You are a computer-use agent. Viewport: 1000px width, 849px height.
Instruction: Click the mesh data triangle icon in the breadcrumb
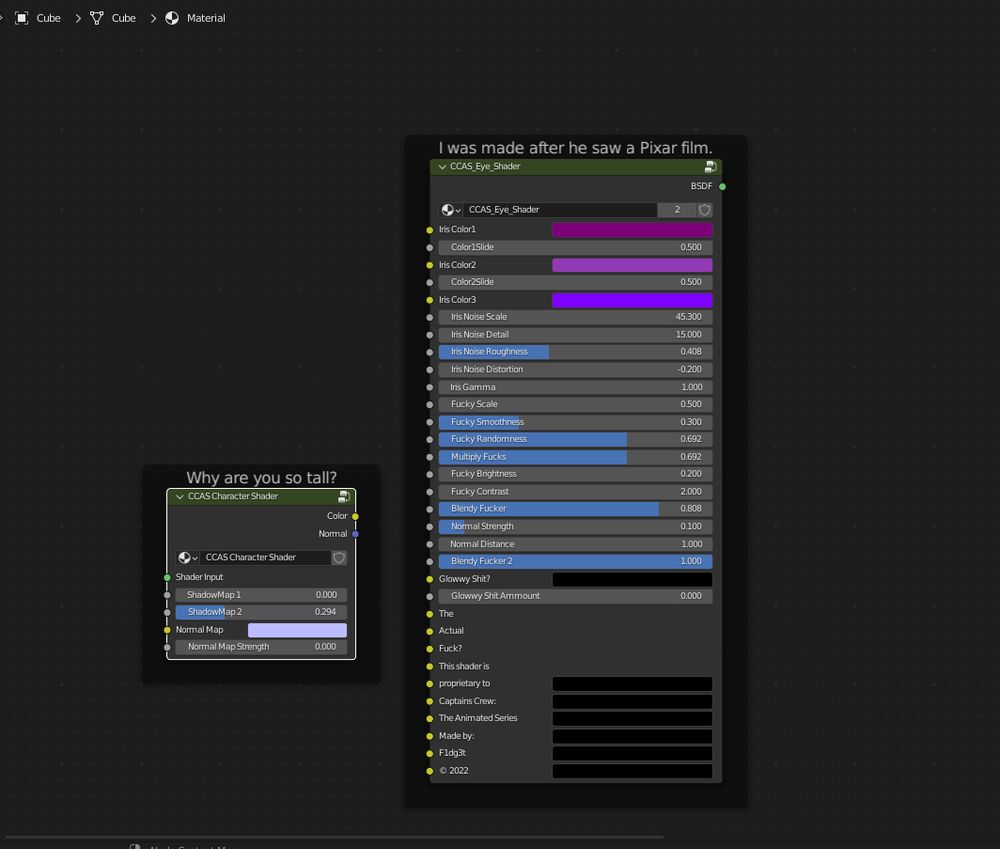point(95,17)
